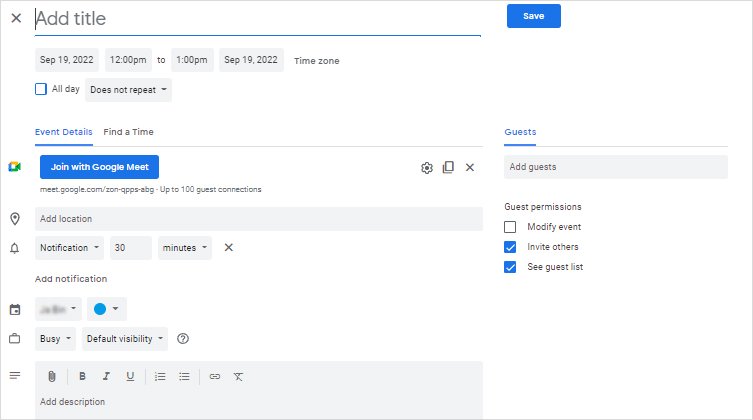
Task: Click the Add title field
Action: 258,19
